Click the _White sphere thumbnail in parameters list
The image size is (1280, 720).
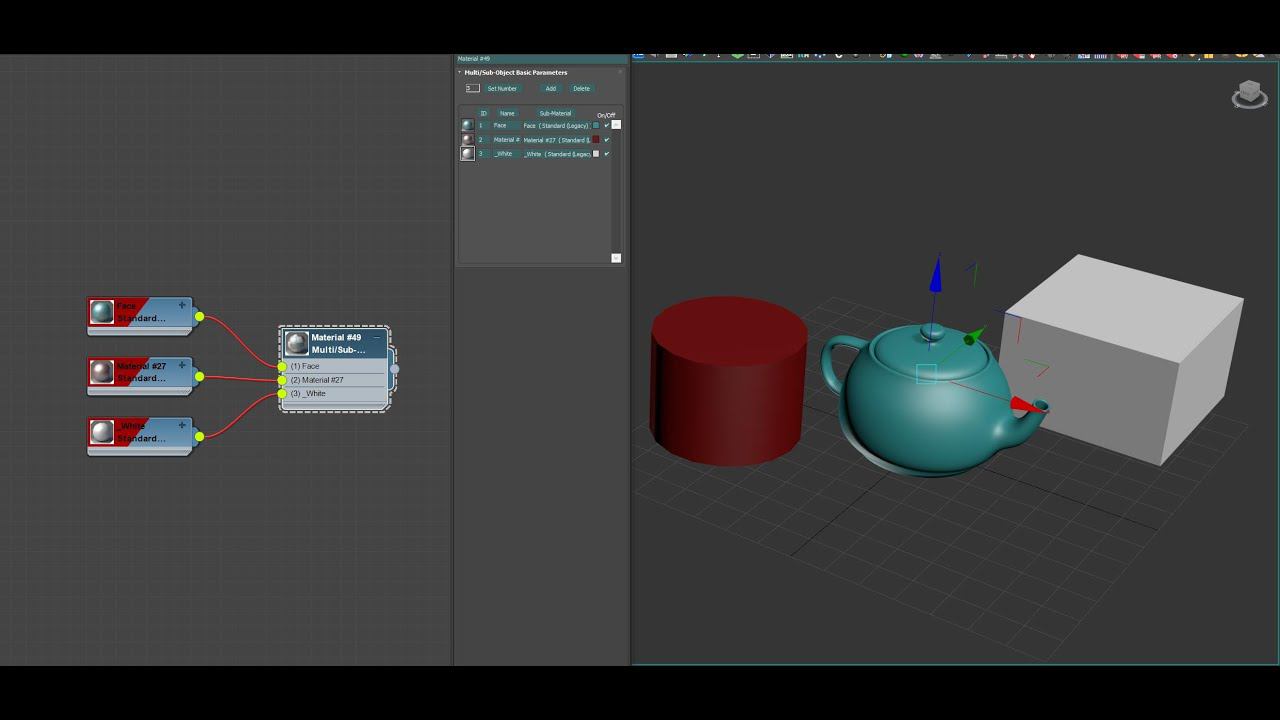(x=467, y=154)
